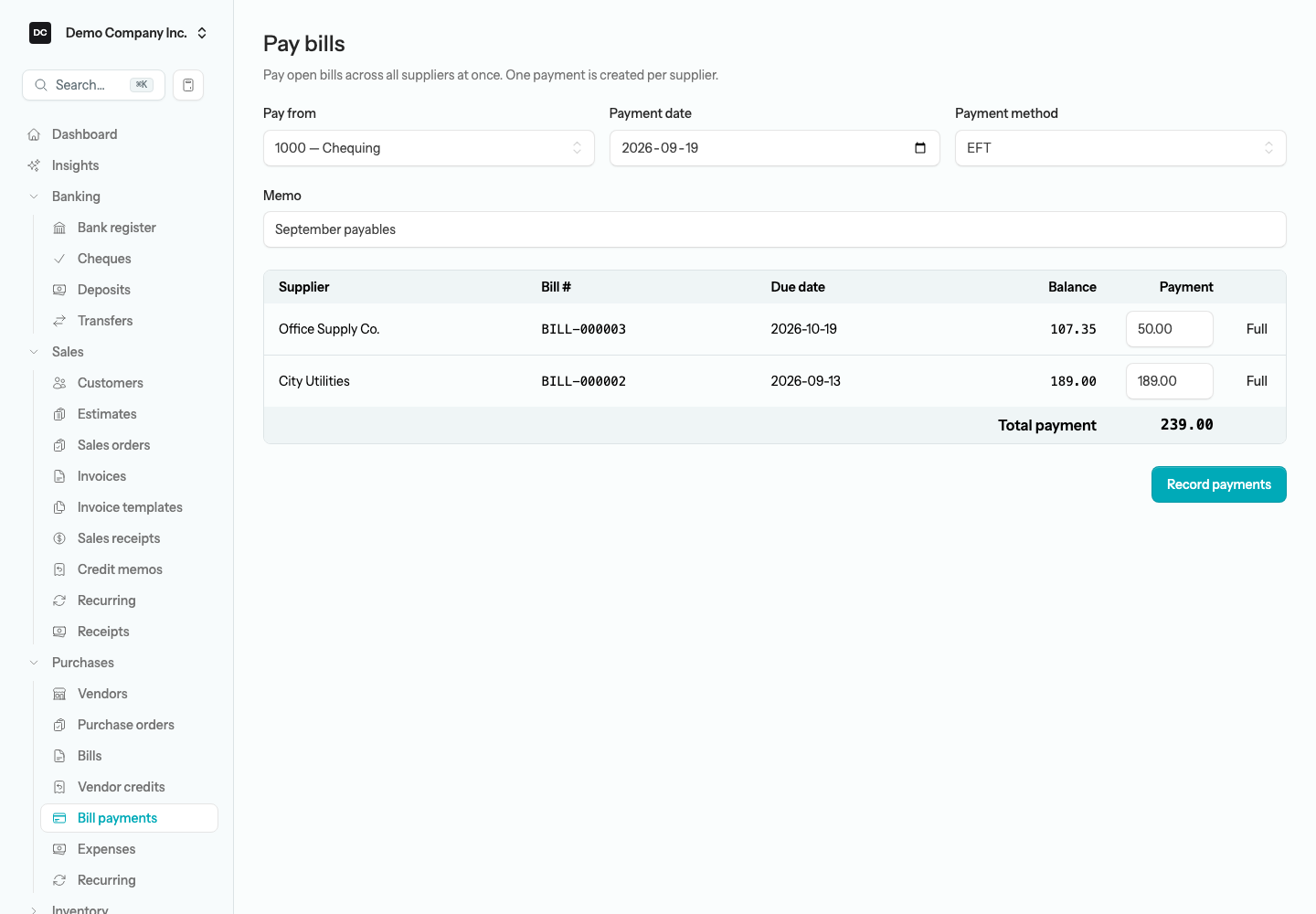This screenshot has height=914, width=1316.
Task: Click Full for Office Supply Co.
Action: click(x=1257, y=329)
